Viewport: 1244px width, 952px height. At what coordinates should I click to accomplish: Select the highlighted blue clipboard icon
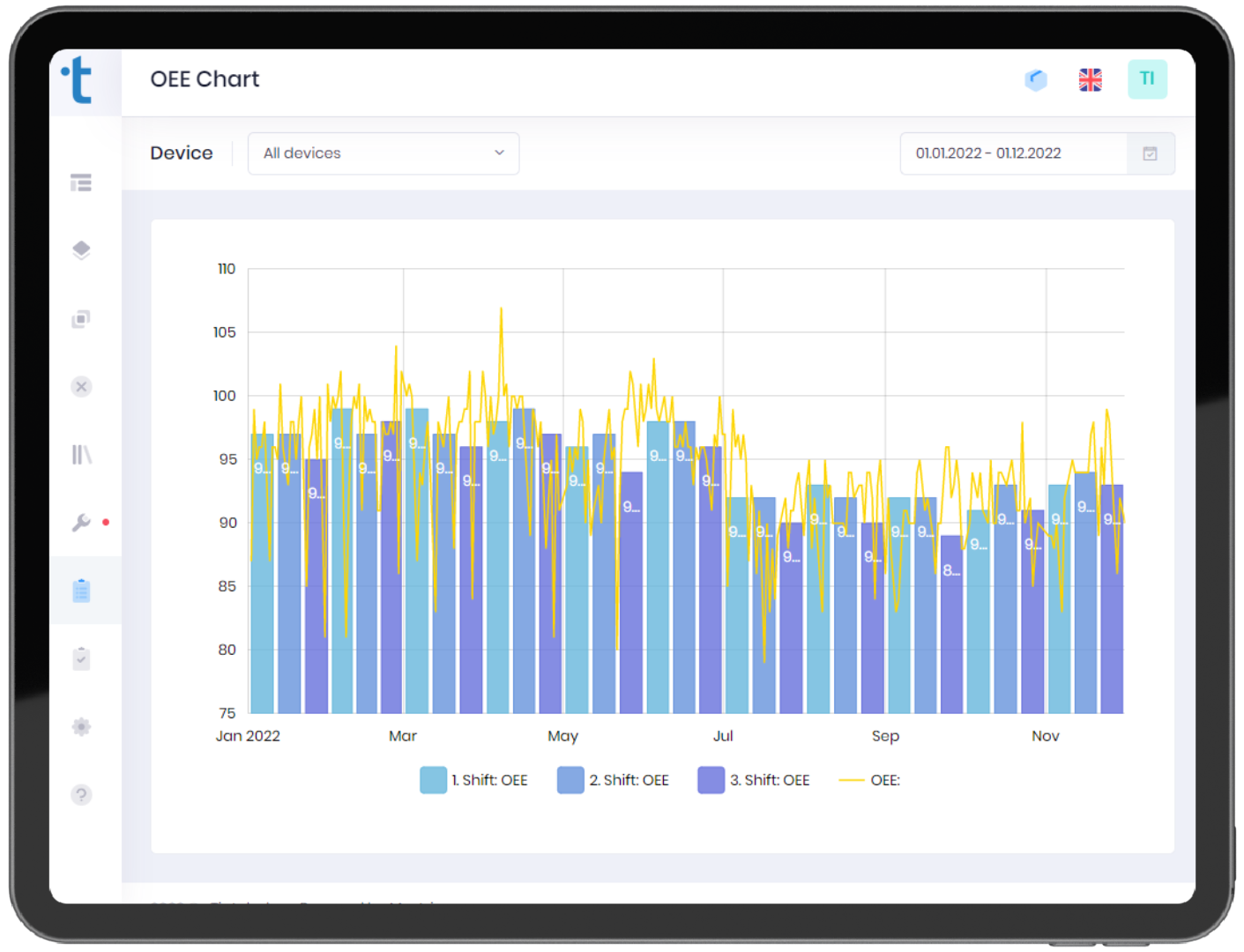81,591
